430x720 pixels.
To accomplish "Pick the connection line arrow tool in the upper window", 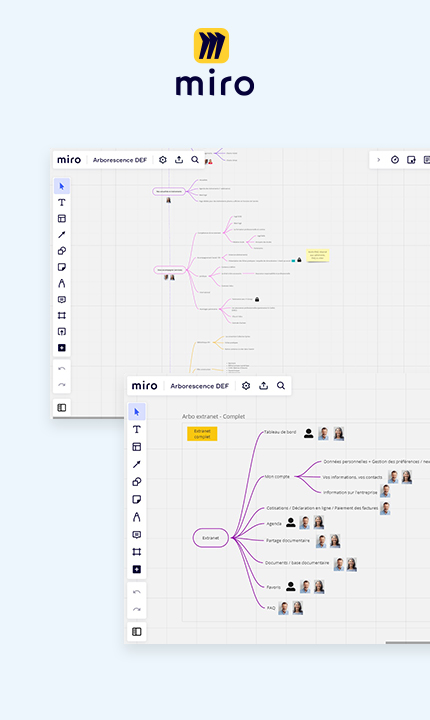I will click(62, 235).
